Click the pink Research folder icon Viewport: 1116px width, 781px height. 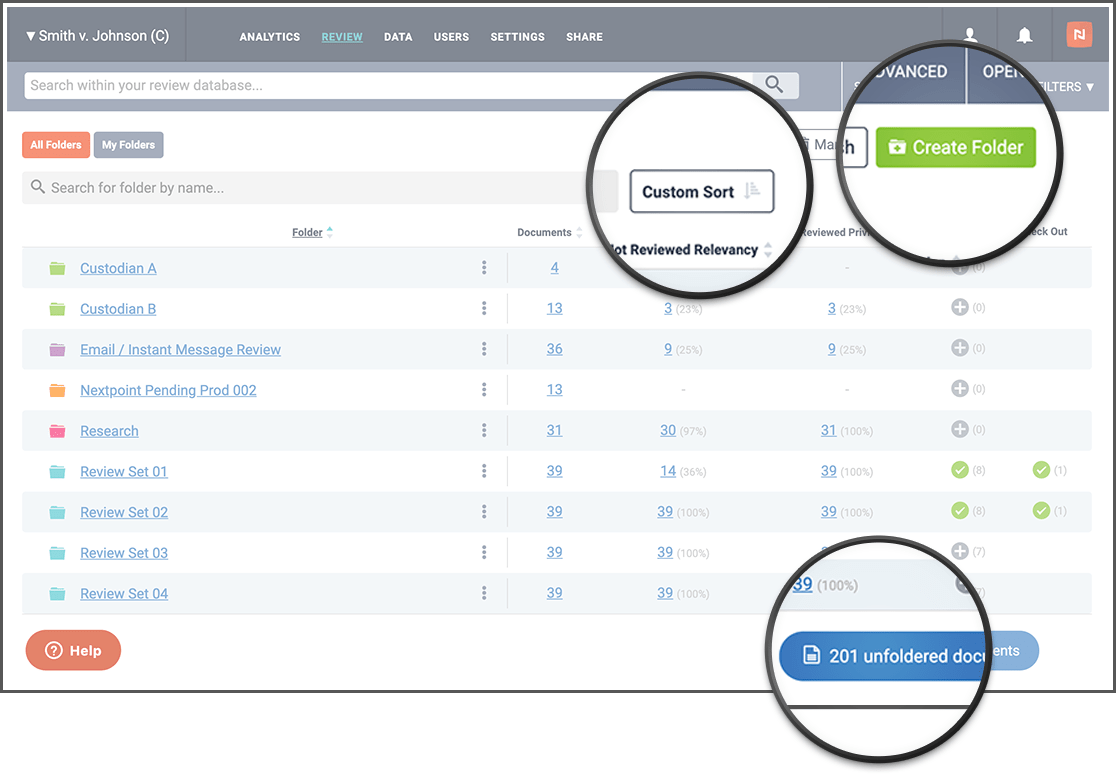pyautogui.click(x=57, y=431)
